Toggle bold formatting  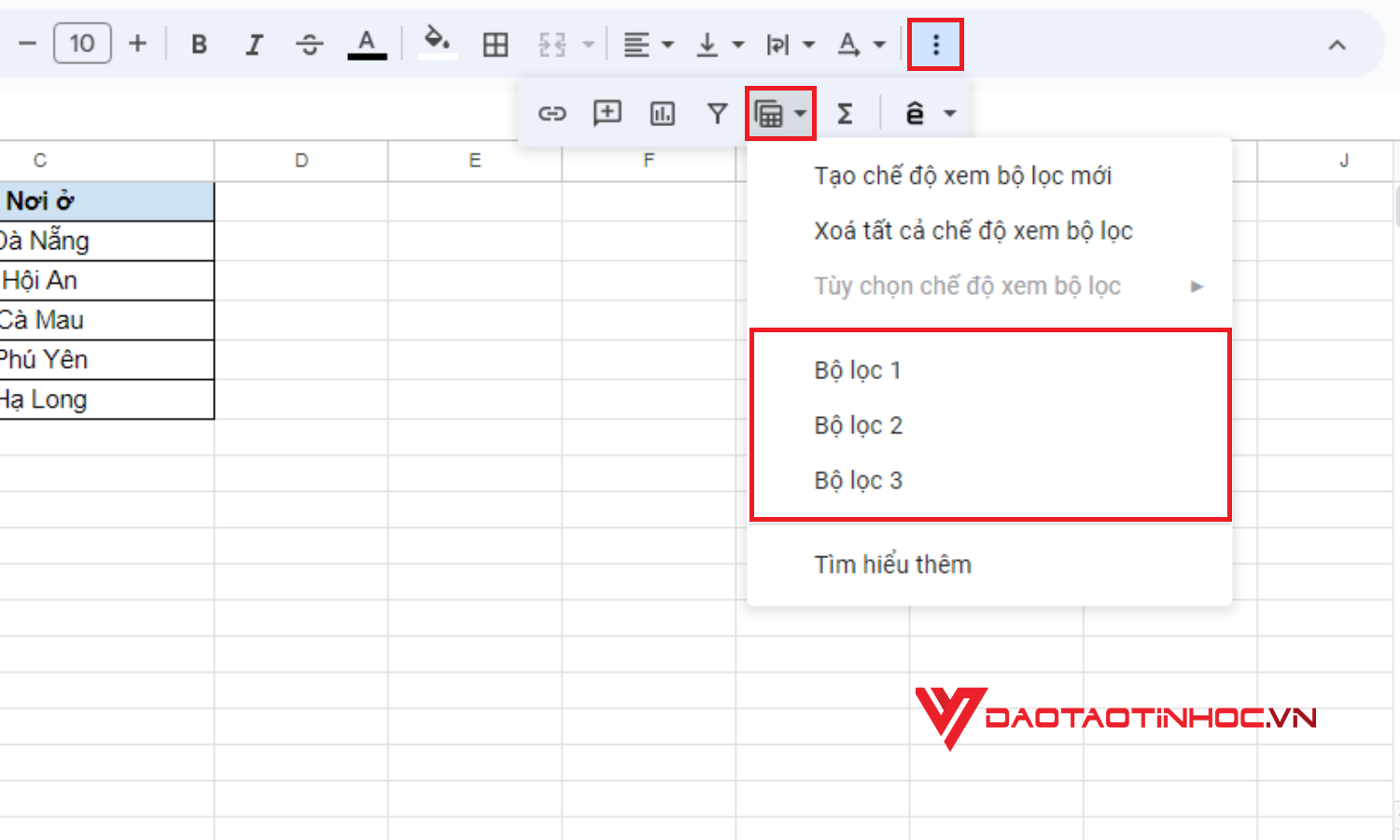tap(198, 43)
